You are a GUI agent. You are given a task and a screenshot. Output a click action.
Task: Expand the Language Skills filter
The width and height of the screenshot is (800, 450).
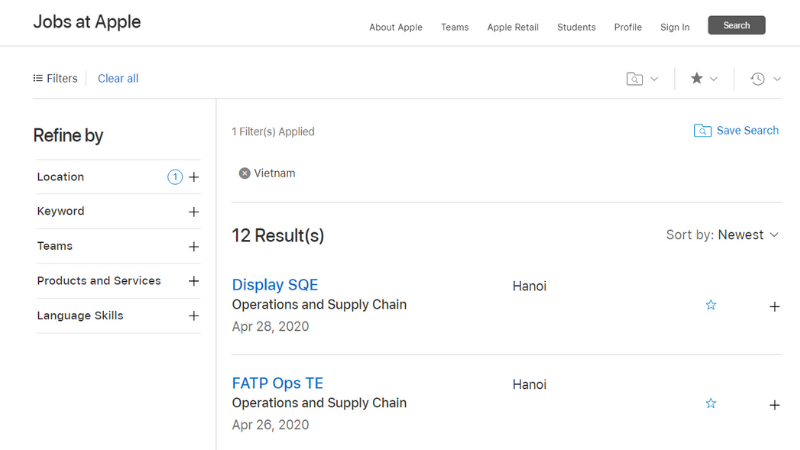click(x=194, y=316)
